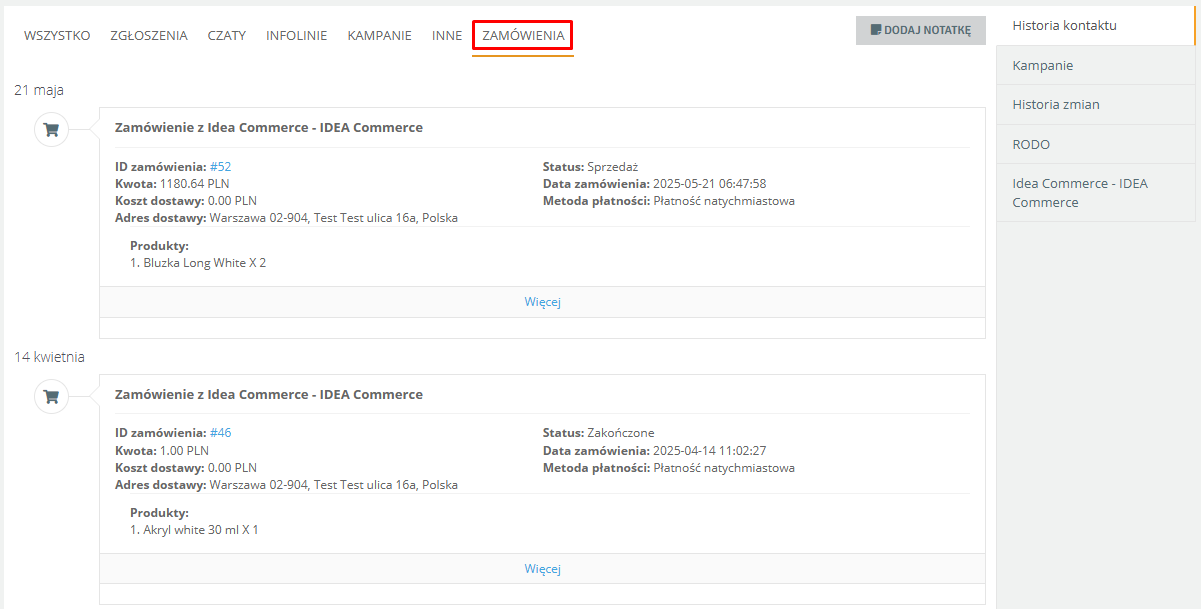This screenshot has height=609, width=1201.
Task: Switch to the INNE tab
Action: point(447,35)
